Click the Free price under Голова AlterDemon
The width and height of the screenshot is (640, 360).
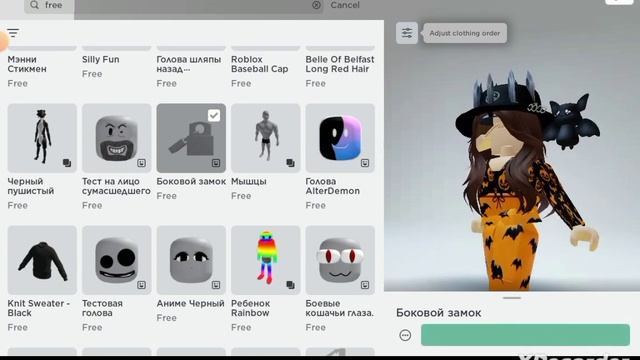(x=316, y=206)
